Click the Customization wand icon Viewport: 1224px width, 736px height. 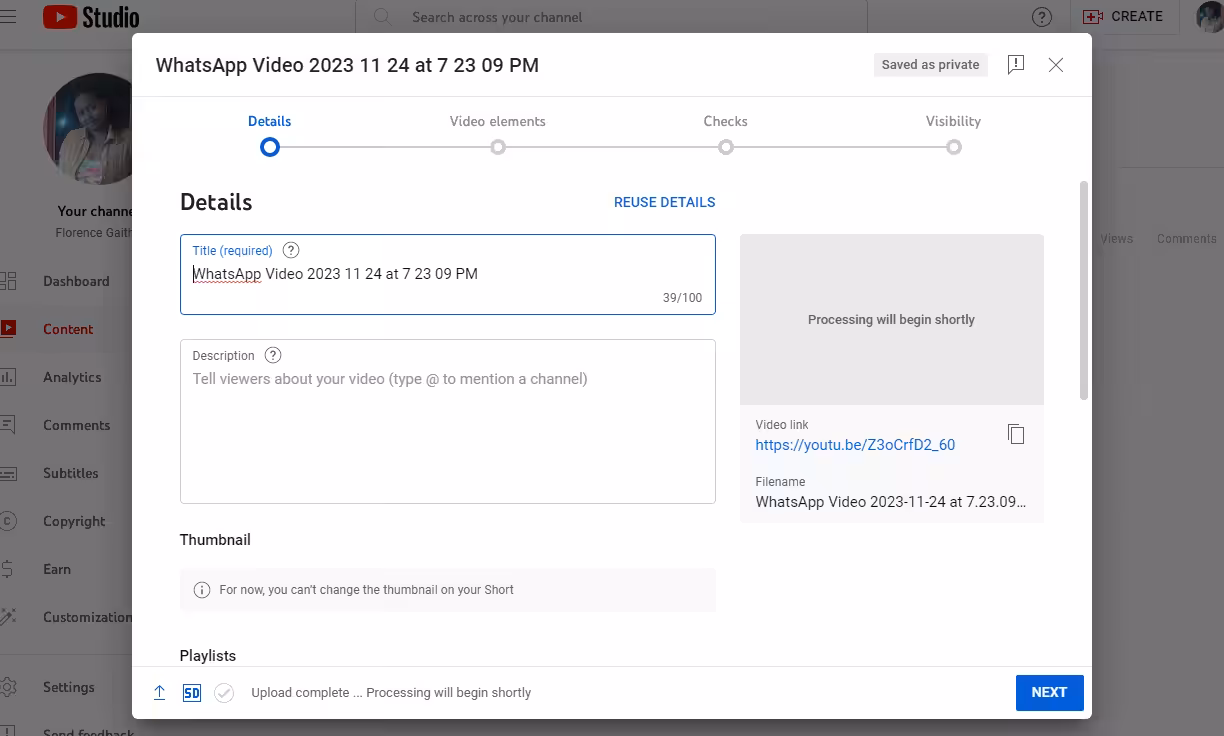tap(7, 617)
